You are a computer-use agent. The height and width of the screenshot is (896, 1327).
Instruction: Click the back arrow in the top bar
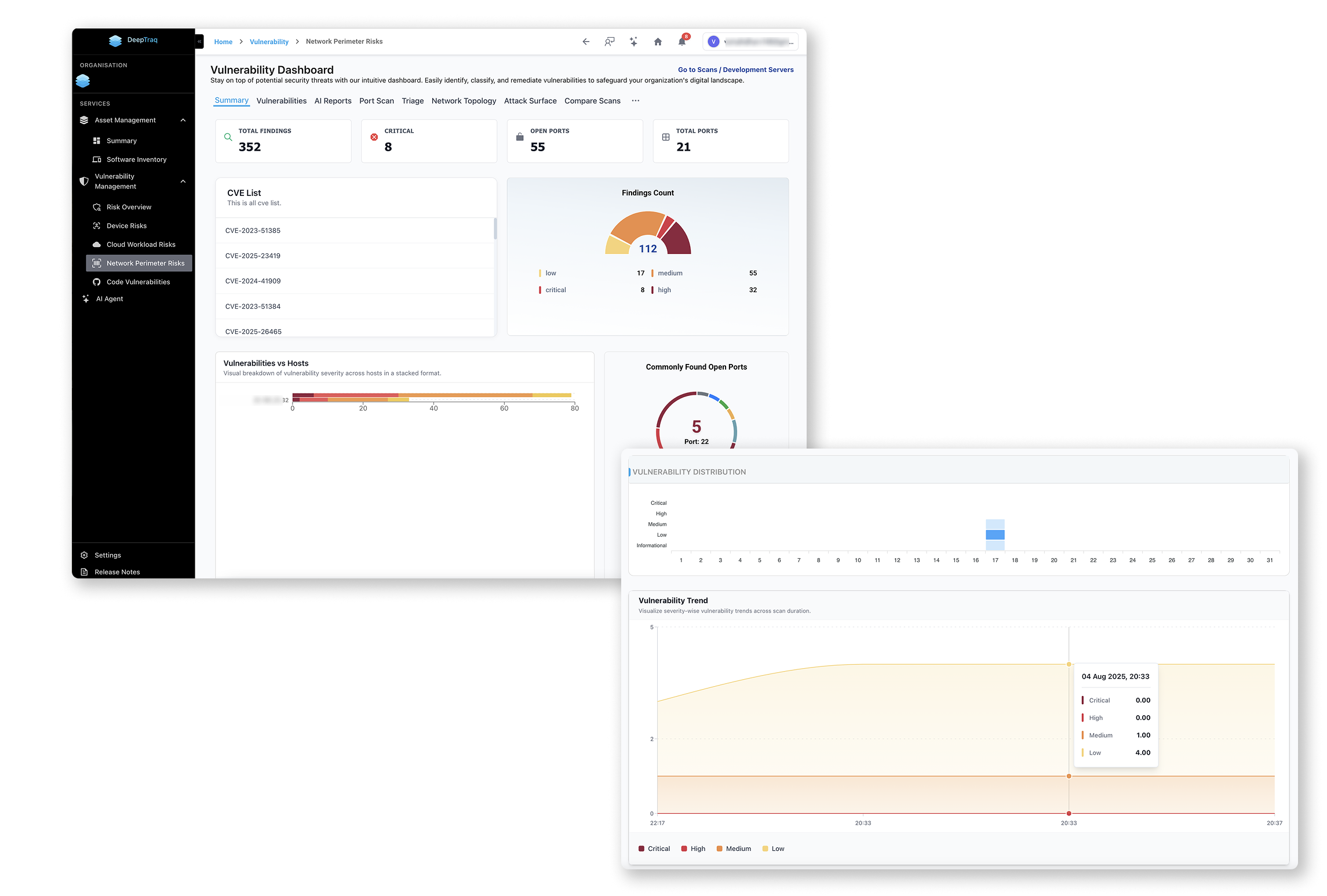click(586, 42)
